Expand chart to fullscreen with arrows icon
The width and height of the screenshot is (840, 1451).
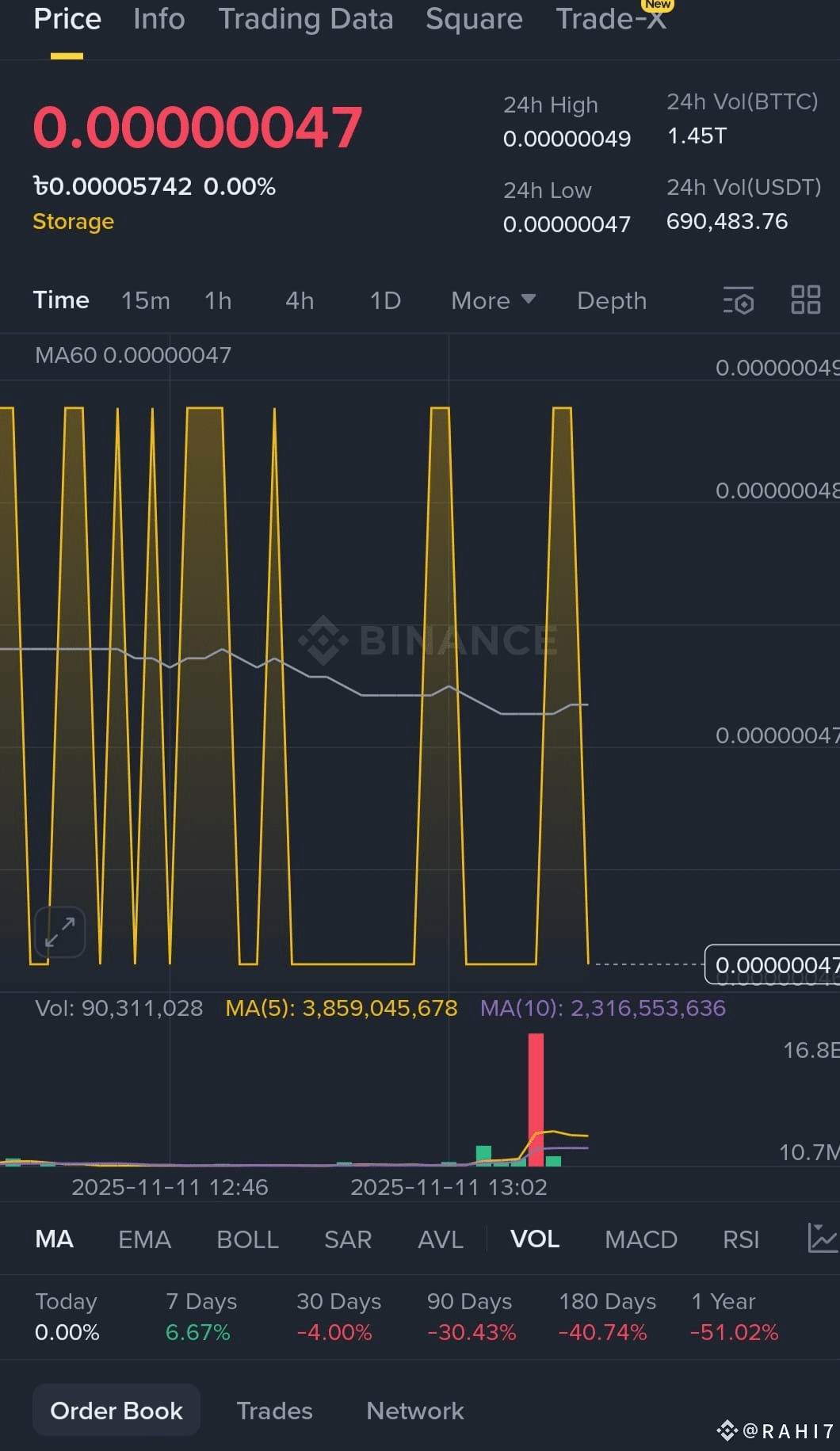pyautogui.click(x=60, y=932)
